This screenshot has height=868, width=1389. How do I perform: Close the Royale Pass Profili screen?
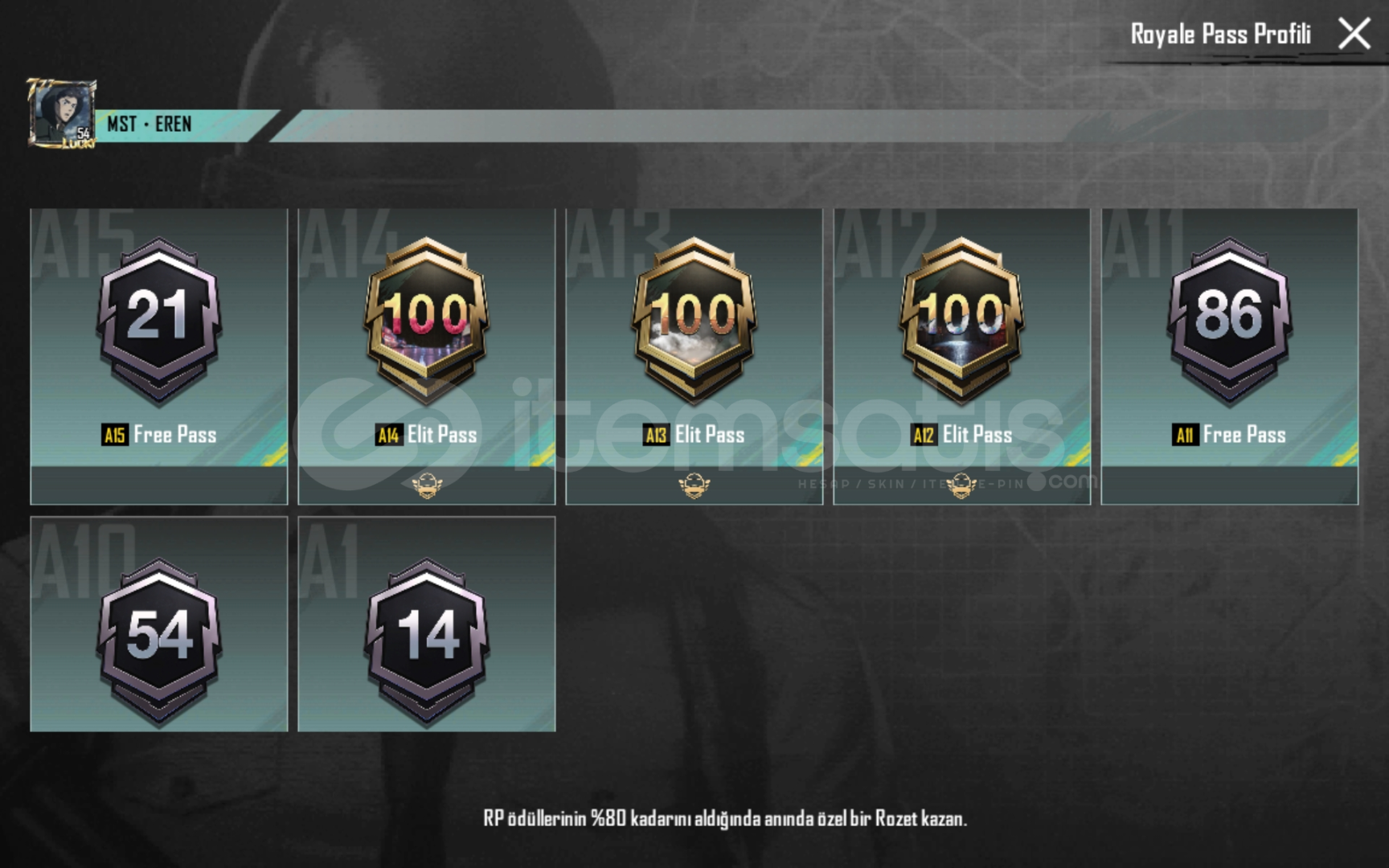[1354, 34]
